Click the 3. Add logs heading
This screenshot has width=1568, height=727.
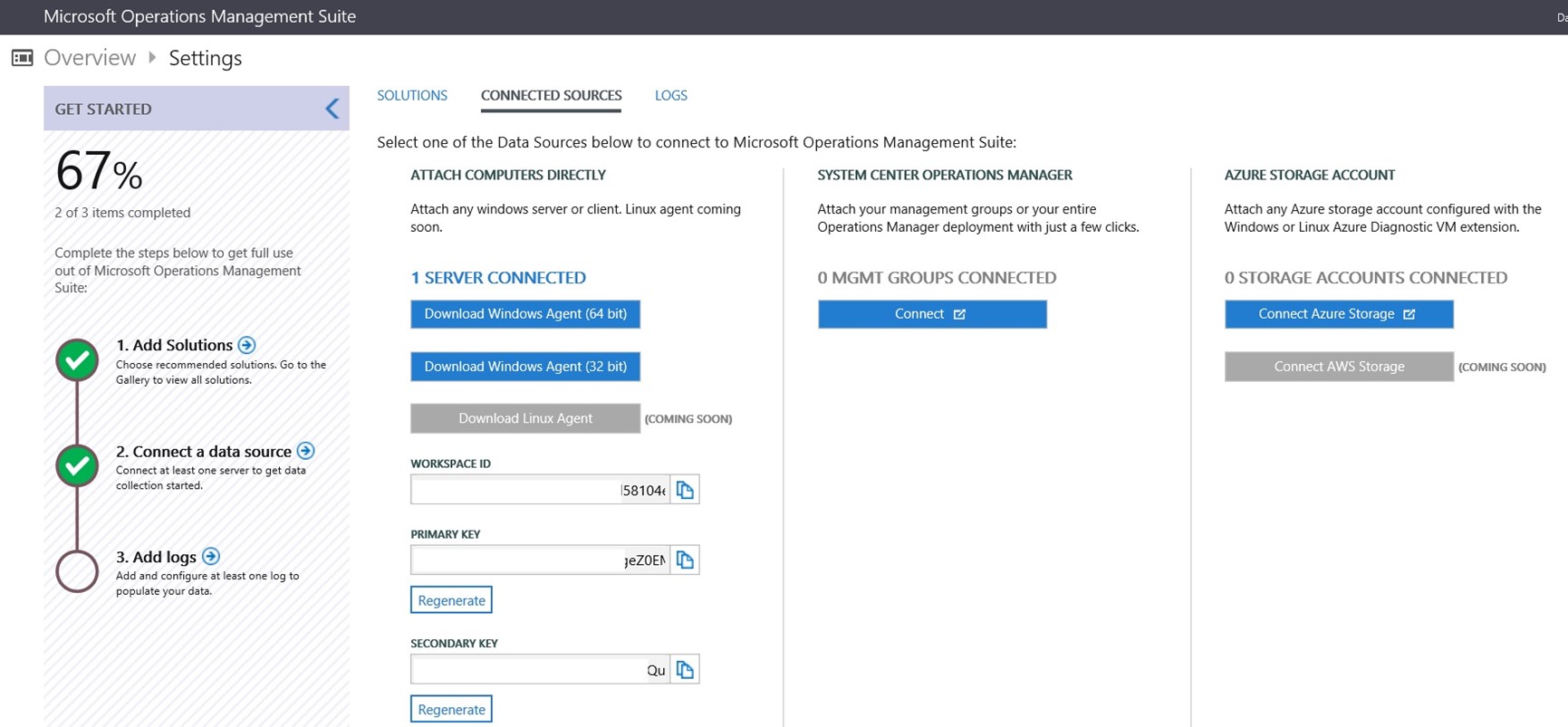click(x=156, y=557)
